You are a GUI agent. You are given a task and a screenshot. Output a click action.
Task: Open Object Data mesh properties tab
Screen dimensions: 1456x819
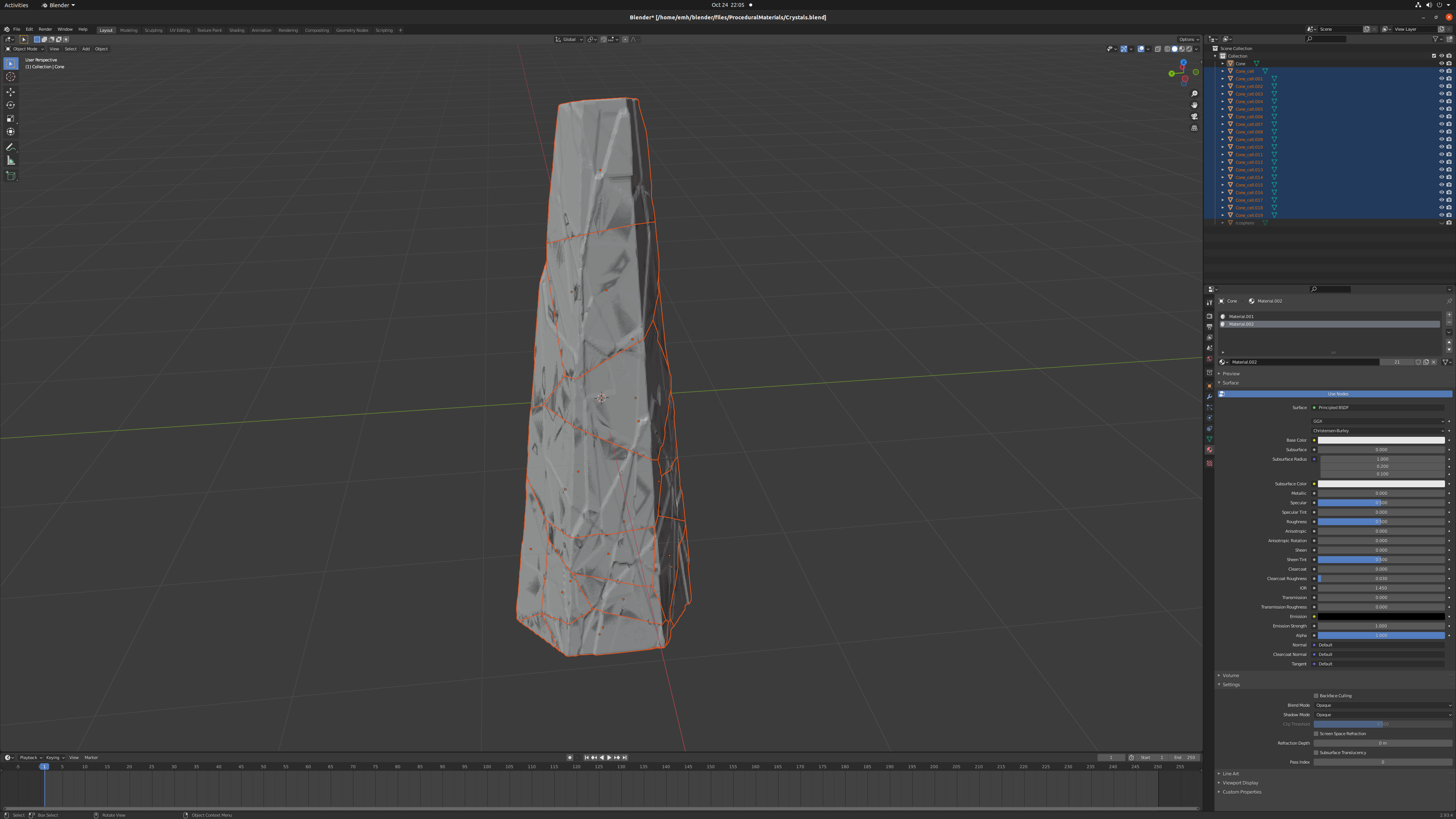[1209, 439]
